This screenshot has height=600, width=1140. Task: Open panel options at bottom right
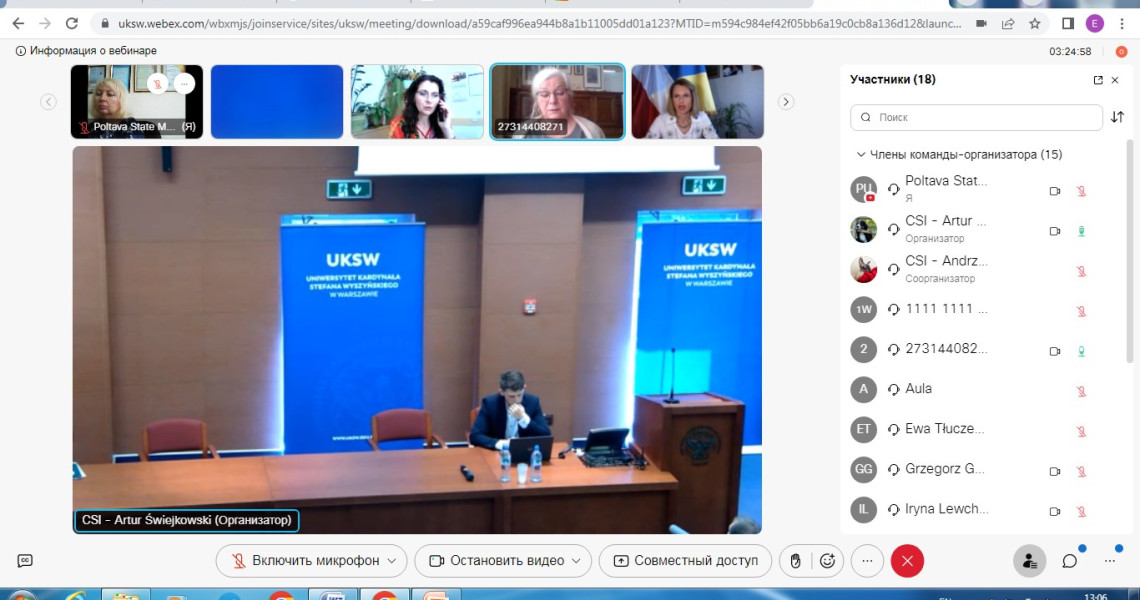1109,561
